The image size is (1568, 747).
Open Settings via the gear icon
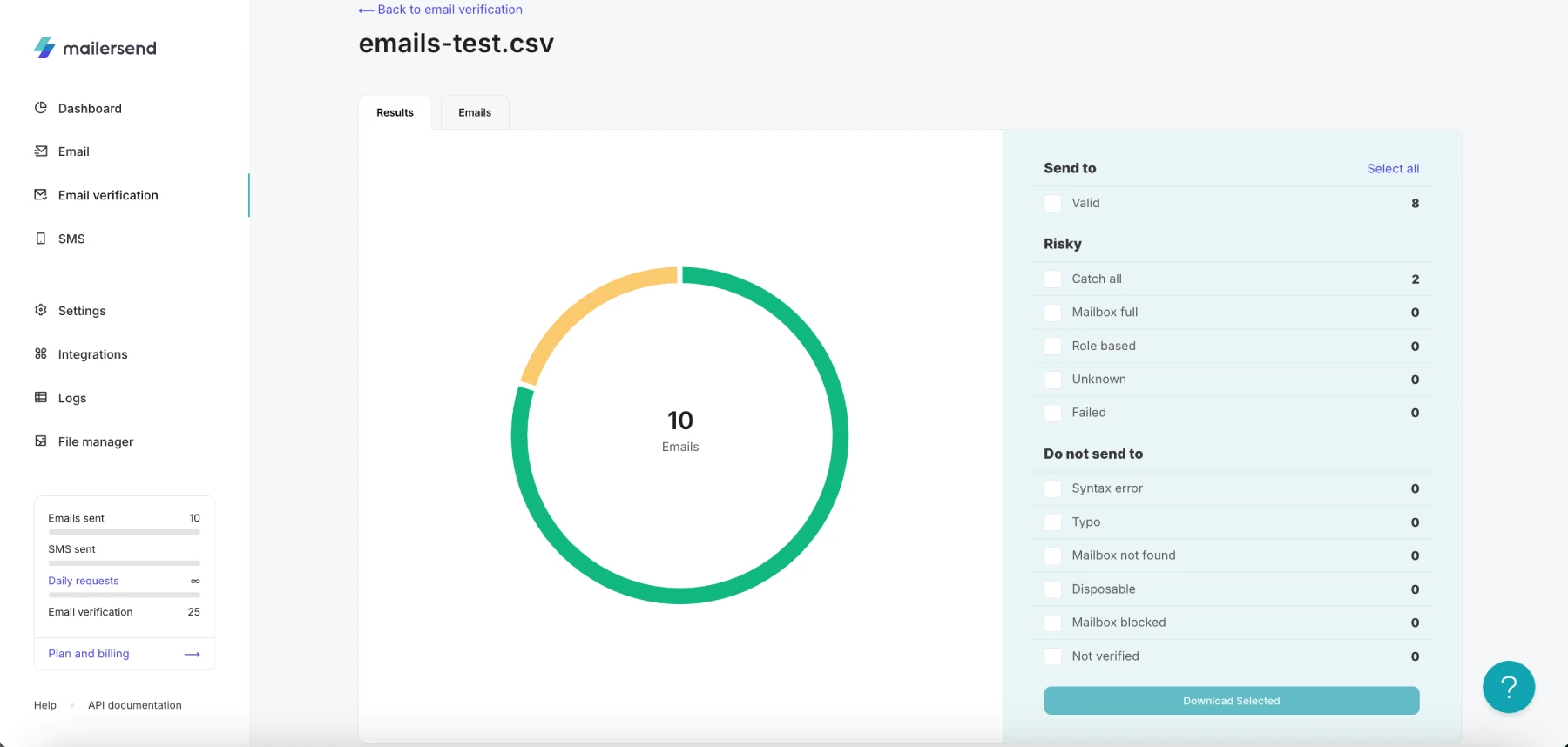coord(41,310)
